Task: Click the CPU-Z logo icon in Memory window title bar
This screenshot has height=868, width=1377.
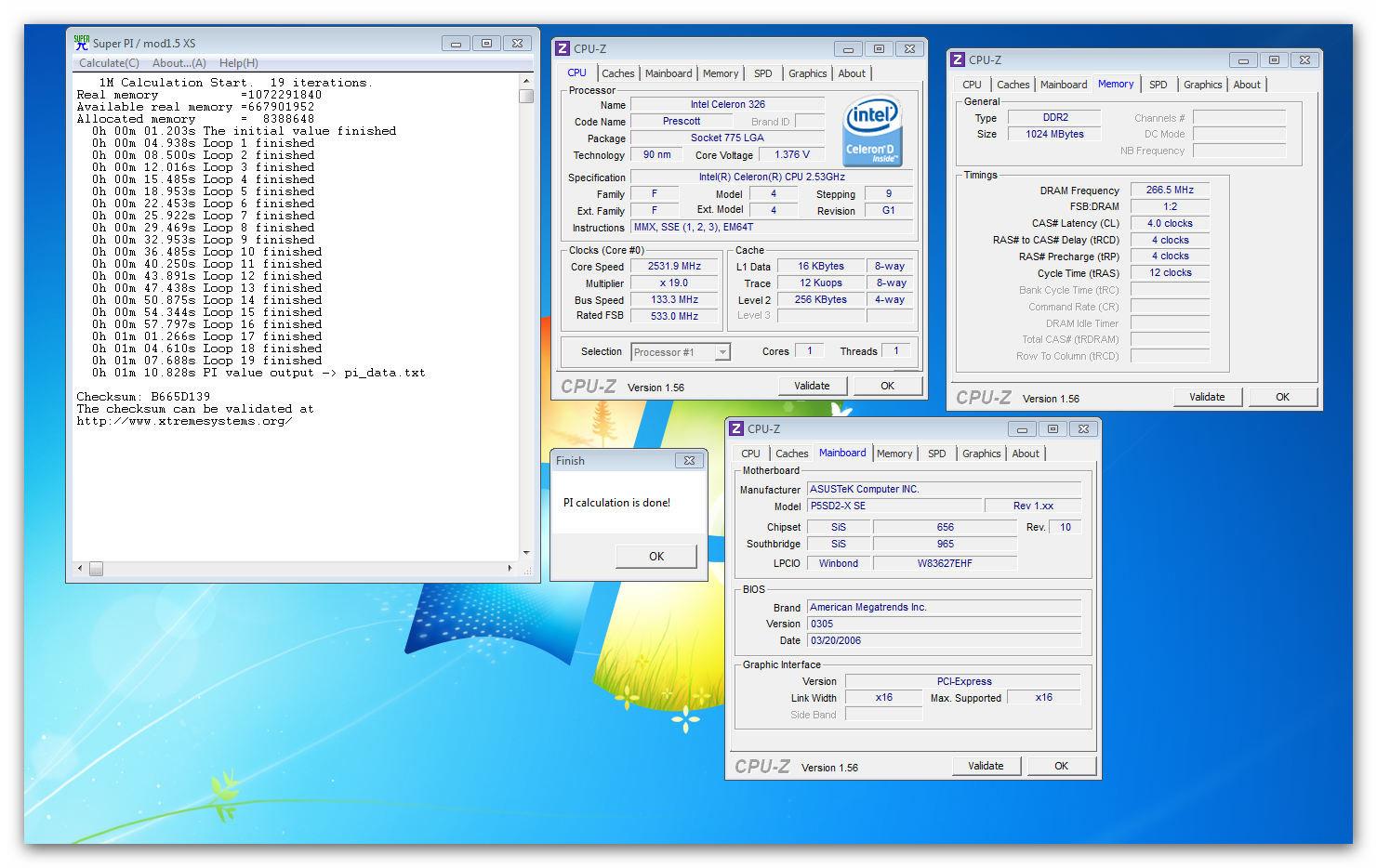Action: tap(957, 59)
